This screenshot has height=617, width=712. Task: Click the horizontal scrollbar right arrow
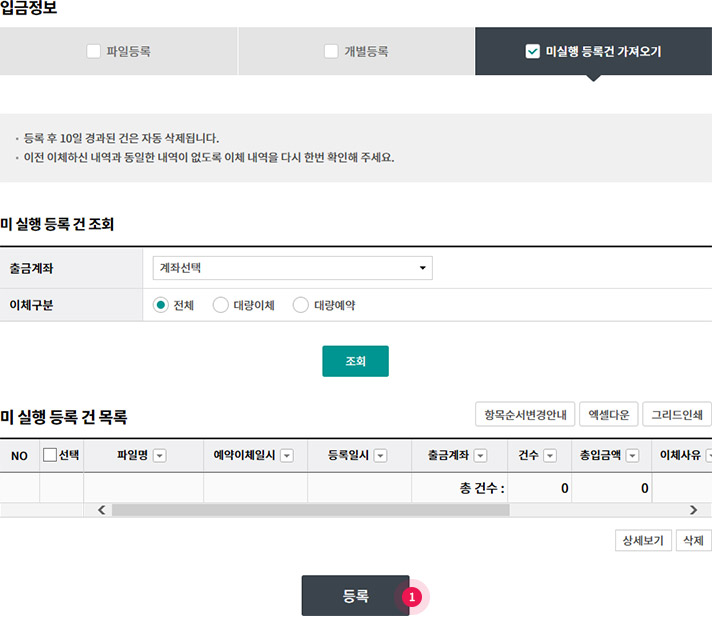693,510
